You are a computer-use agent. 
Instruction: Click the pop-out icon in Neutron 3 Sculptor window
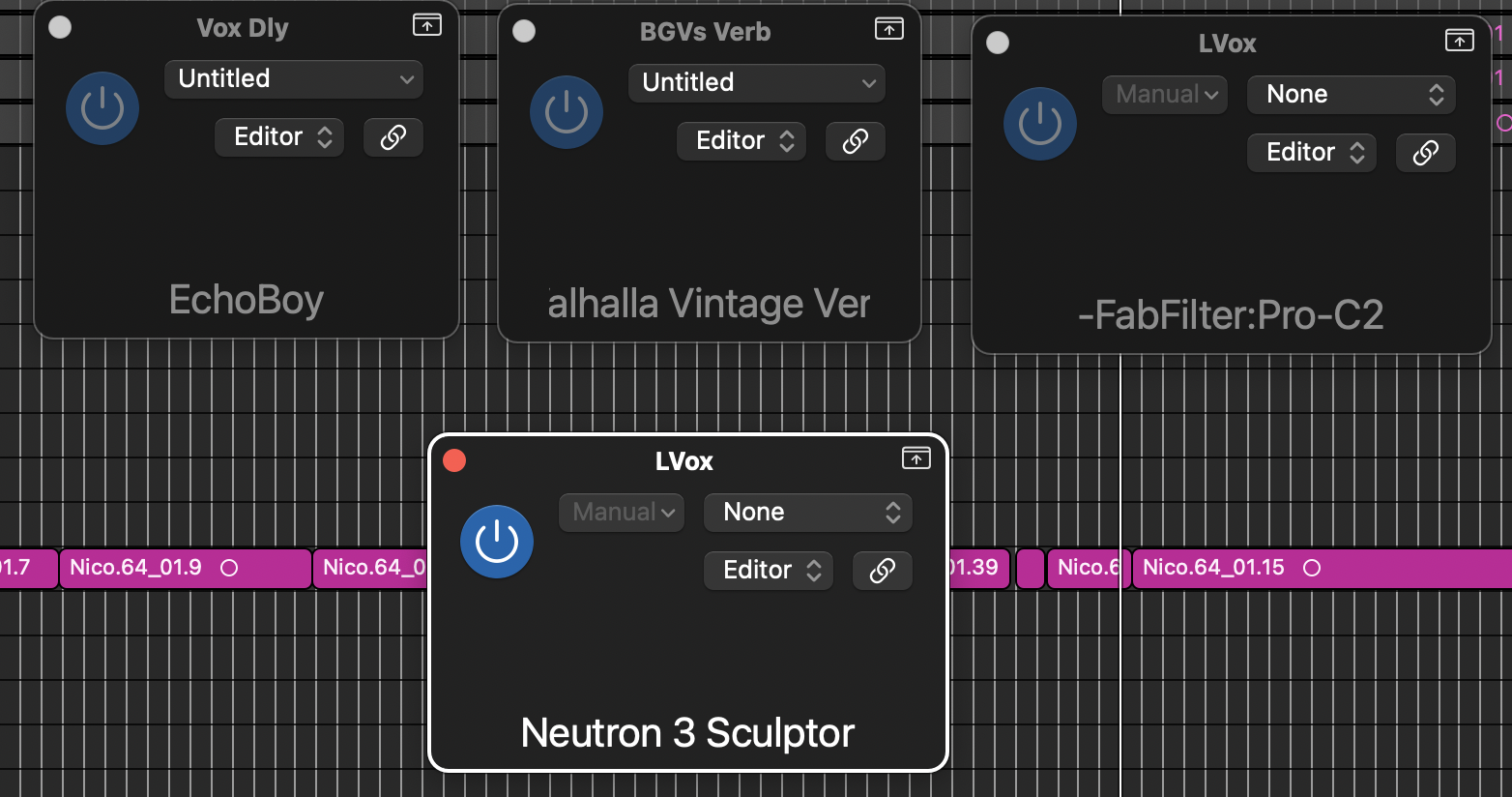tap(916, 458)
